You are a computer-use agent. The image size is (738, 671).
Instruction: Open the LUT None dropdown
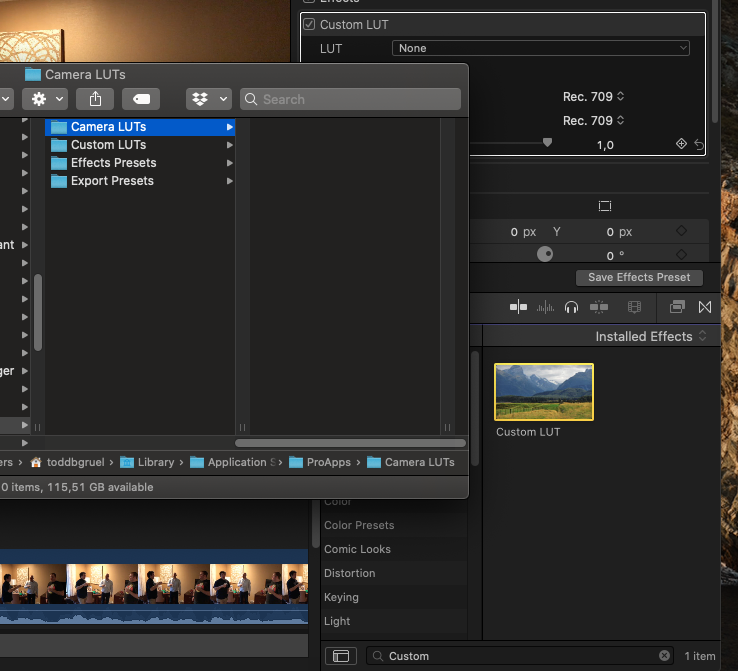[x=541, y=48]
